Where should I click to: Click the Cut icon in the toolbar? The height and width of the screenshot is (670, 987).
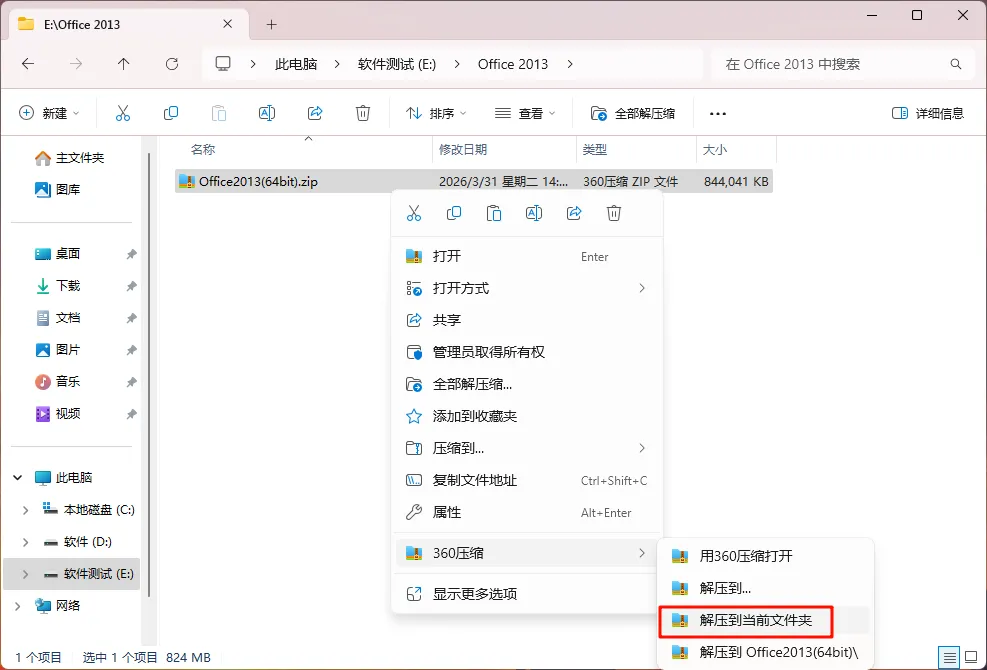123,113
